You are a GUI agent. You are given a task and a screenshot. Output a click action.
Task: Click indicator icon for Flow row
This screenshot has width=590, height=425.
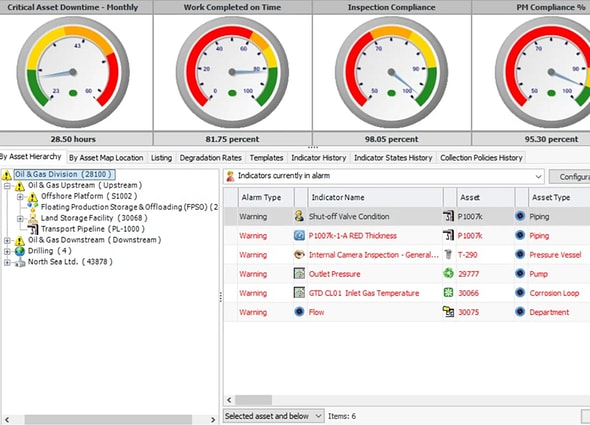pos(299,312)
